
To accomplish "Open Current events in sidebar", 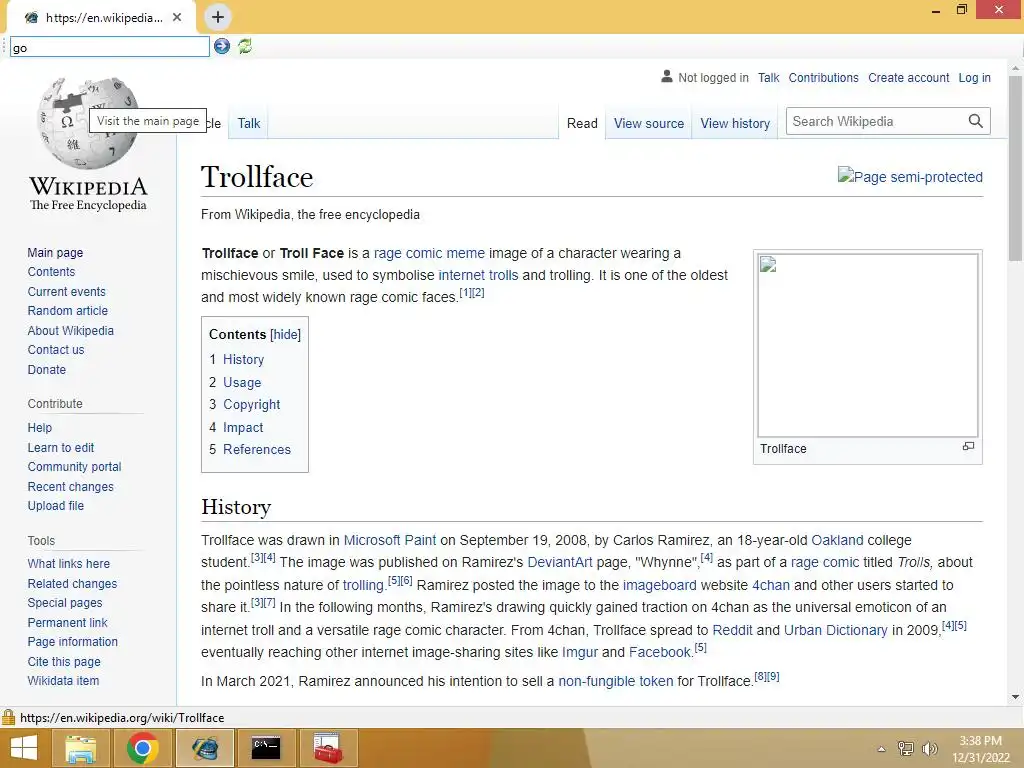I will click(66, 291).
